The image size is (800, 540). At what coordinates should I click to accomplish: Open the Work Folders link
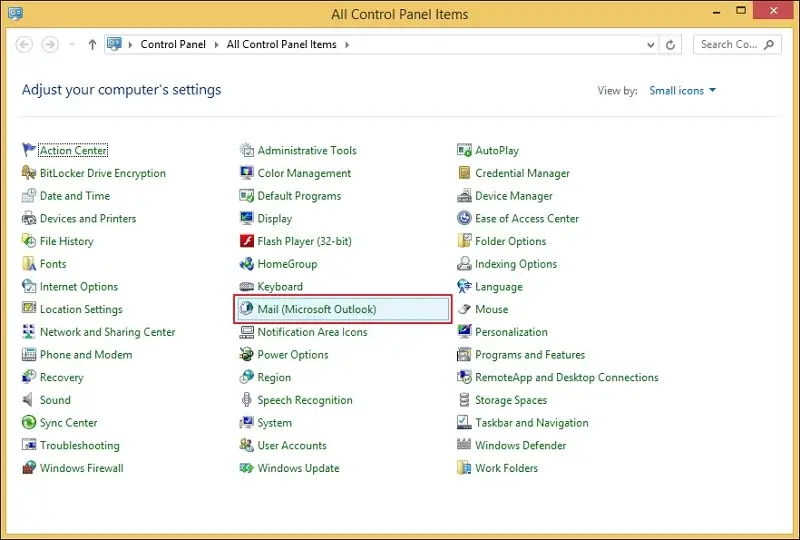tap(506, 468)
